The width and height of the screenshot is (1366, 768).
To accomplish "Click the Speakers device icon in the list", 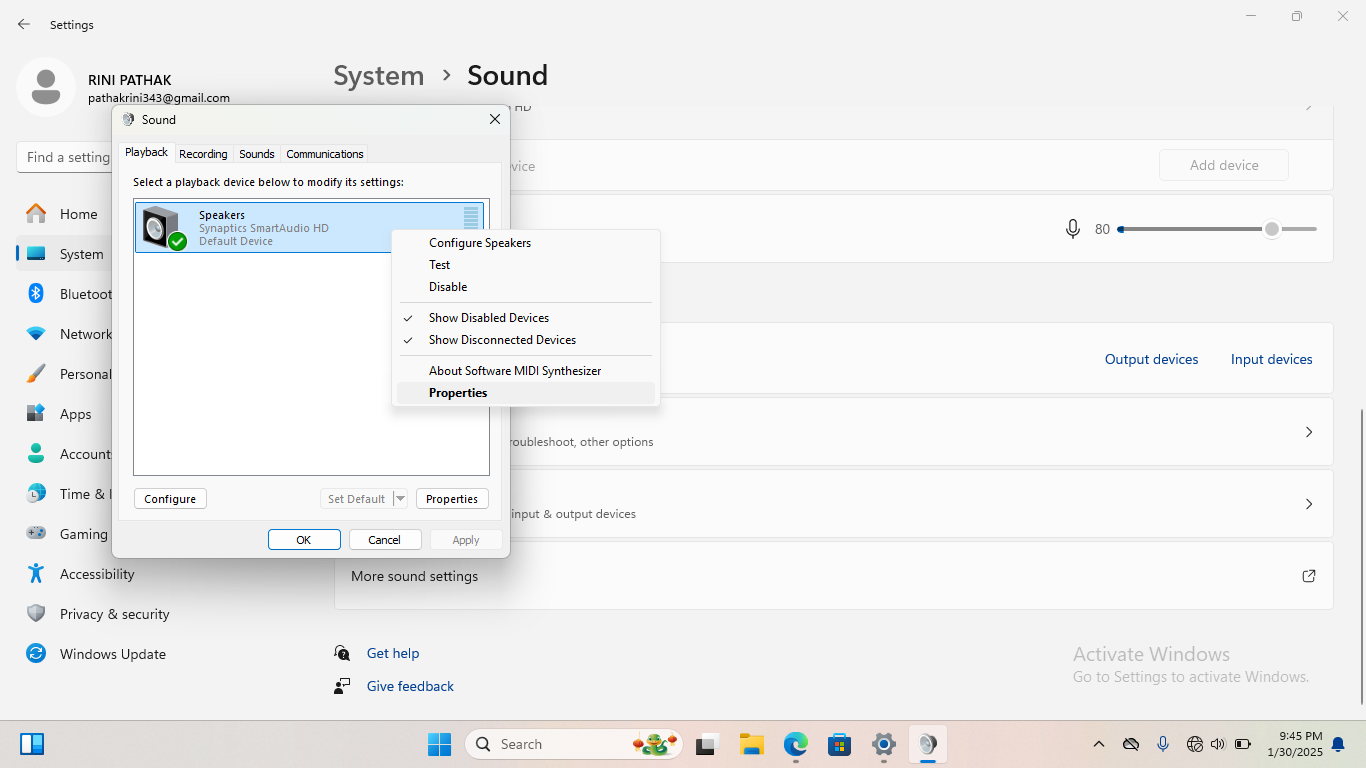I will 162,227.
